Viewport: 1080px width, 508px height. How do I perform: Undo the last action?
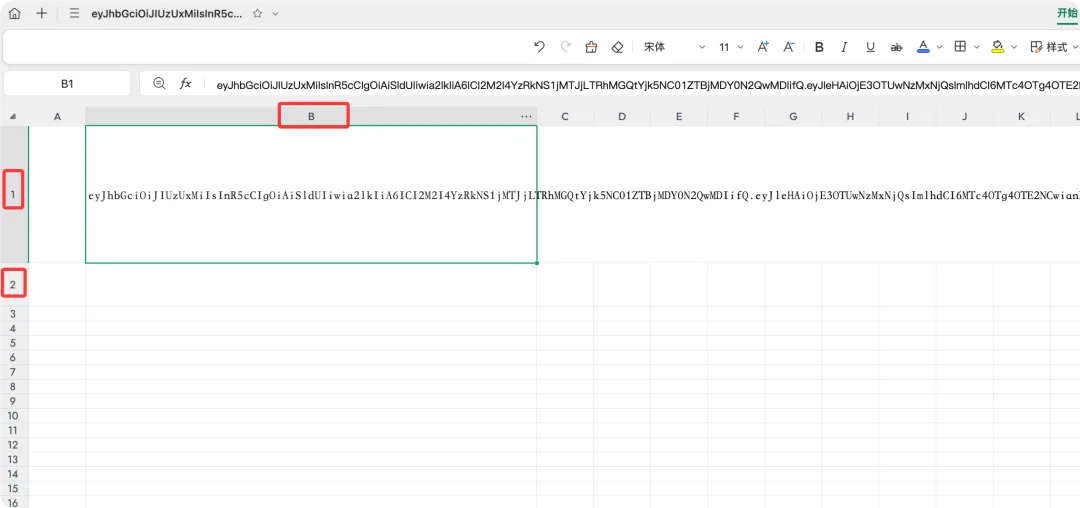pos(539,47)
